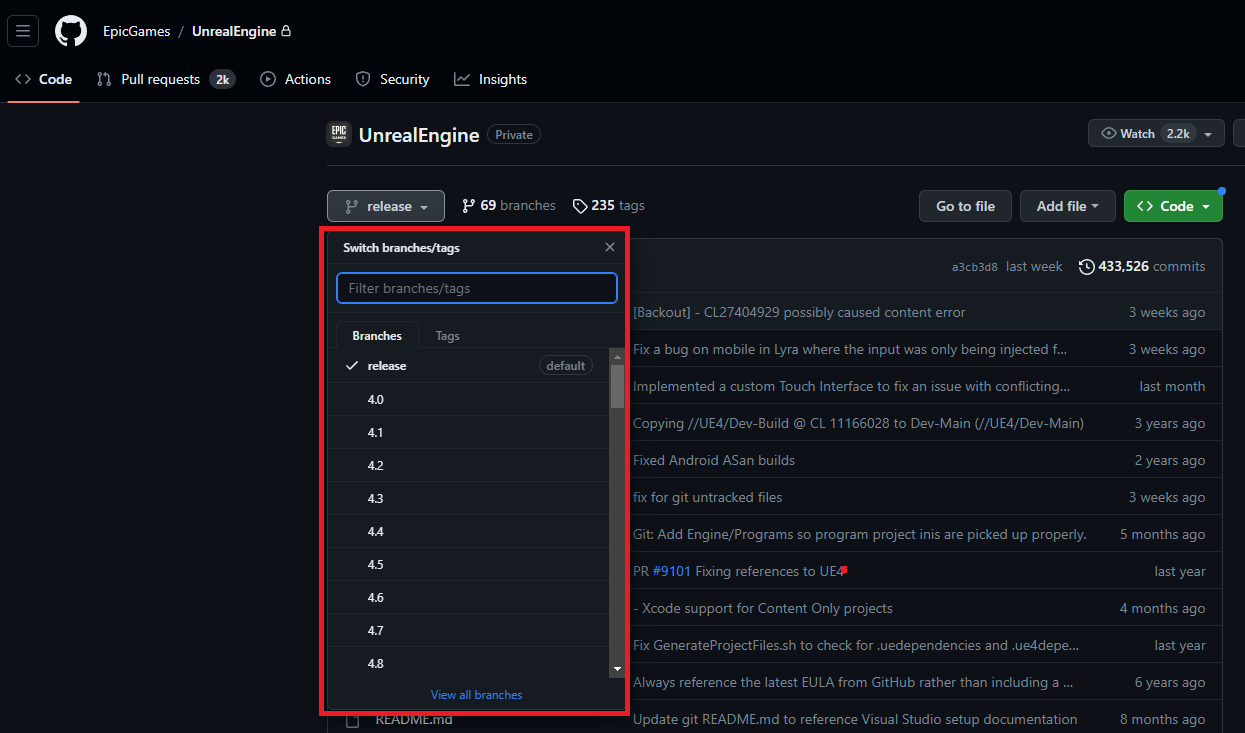1245x733 pixels.
Task: Open 'Copying //UE4/Dev-Build' commit message
Action: 858,423
